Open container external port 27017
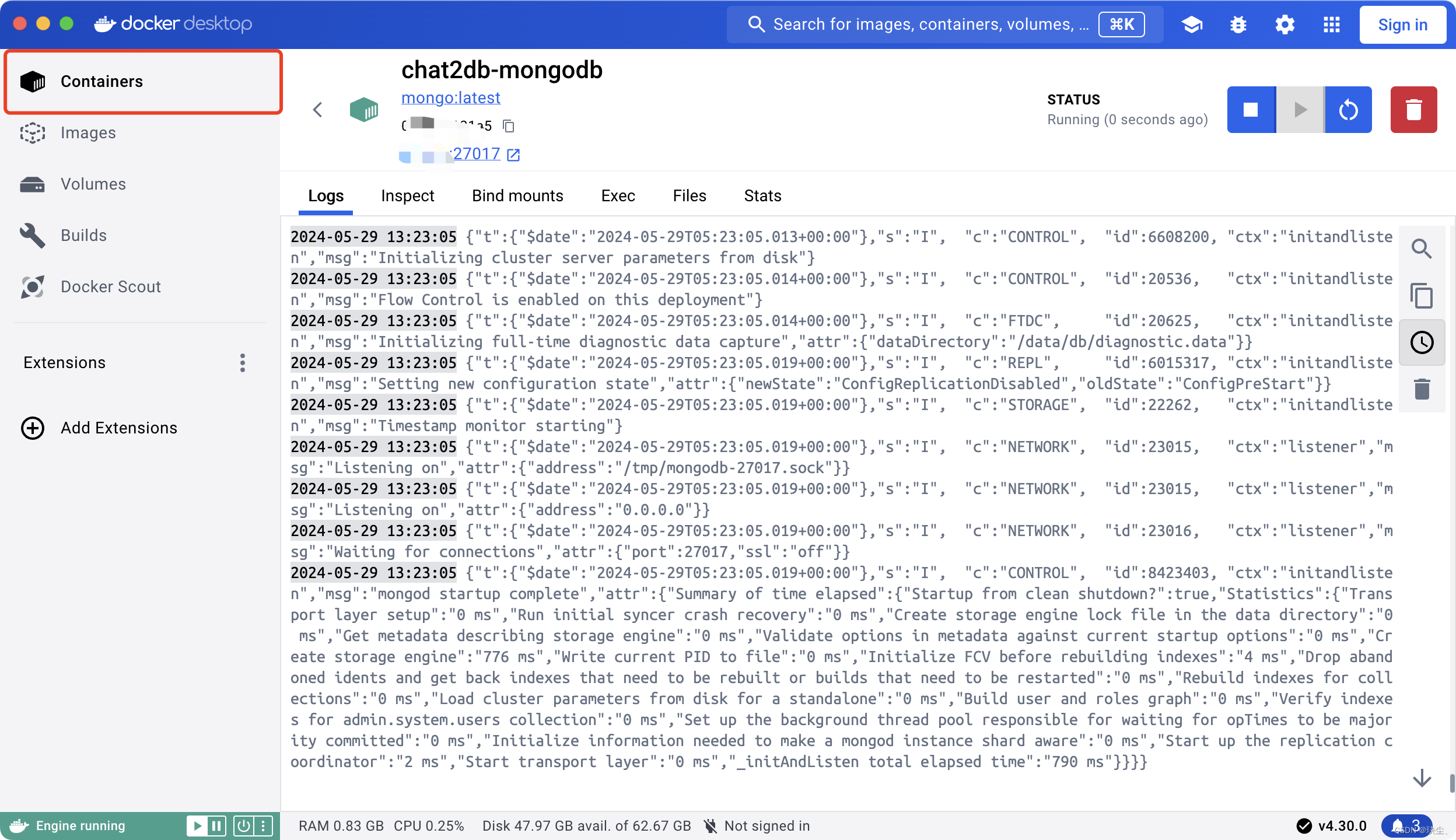The width and height of the screenshot is (1456, 840). coord(514,154)
